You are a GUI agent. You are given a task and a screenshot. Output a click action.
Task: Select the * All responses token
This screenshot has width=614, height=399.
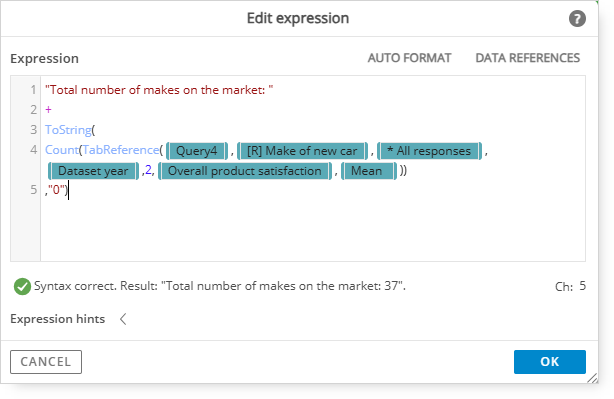(x=429, y=151)
